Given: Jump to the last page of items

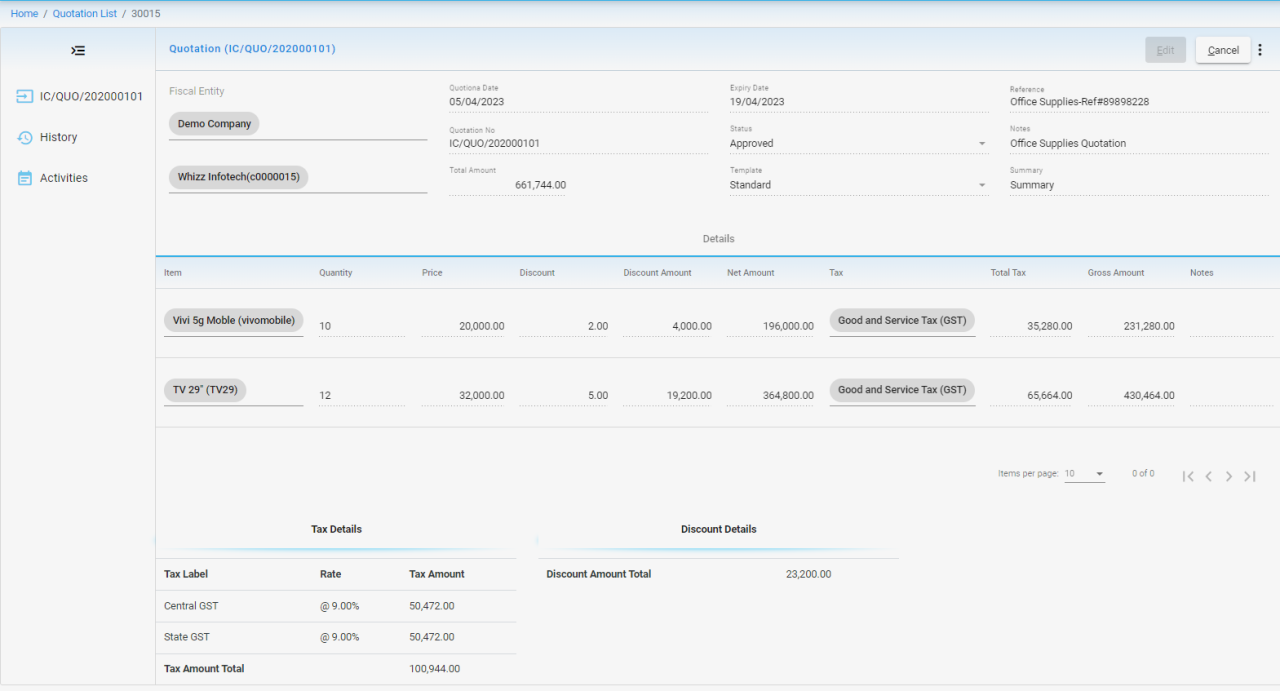Looking at the screenshot, I should click(1250, 476).
